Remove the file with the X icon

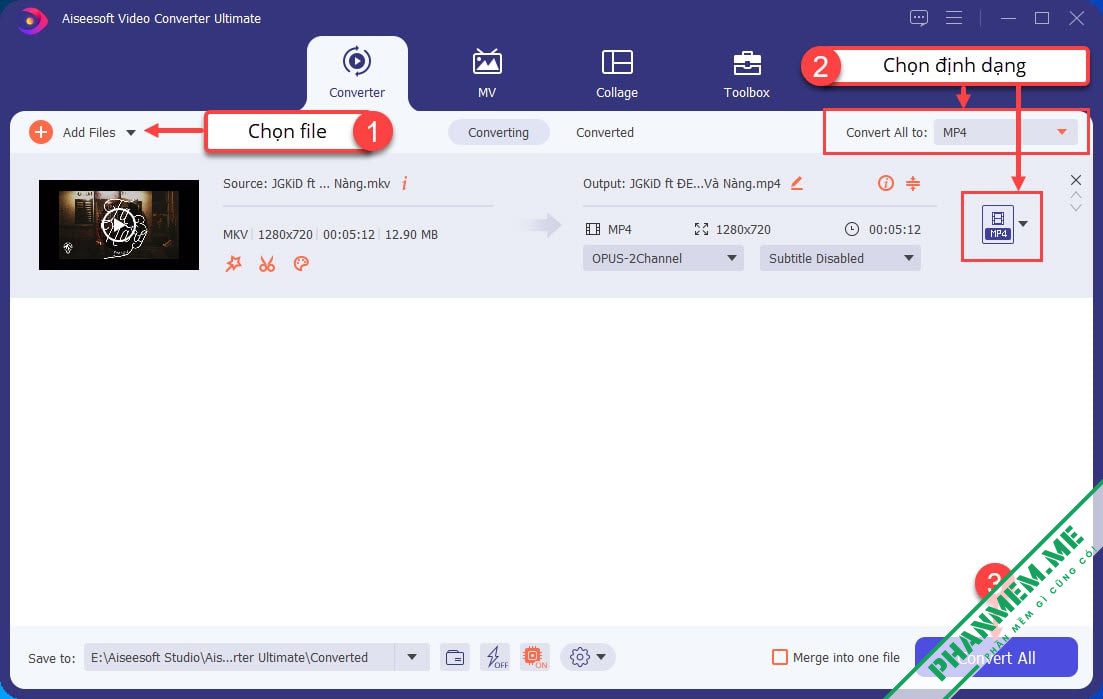[1076, 179]
